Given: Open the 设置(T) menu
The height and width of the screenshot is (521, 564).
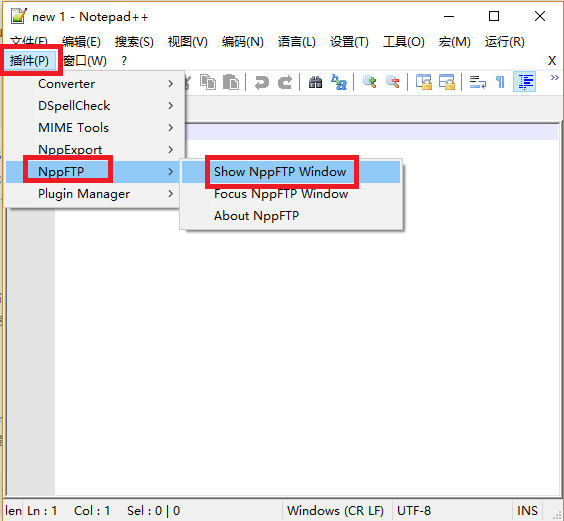Looking at the screenshot, I should pos(349,42).
